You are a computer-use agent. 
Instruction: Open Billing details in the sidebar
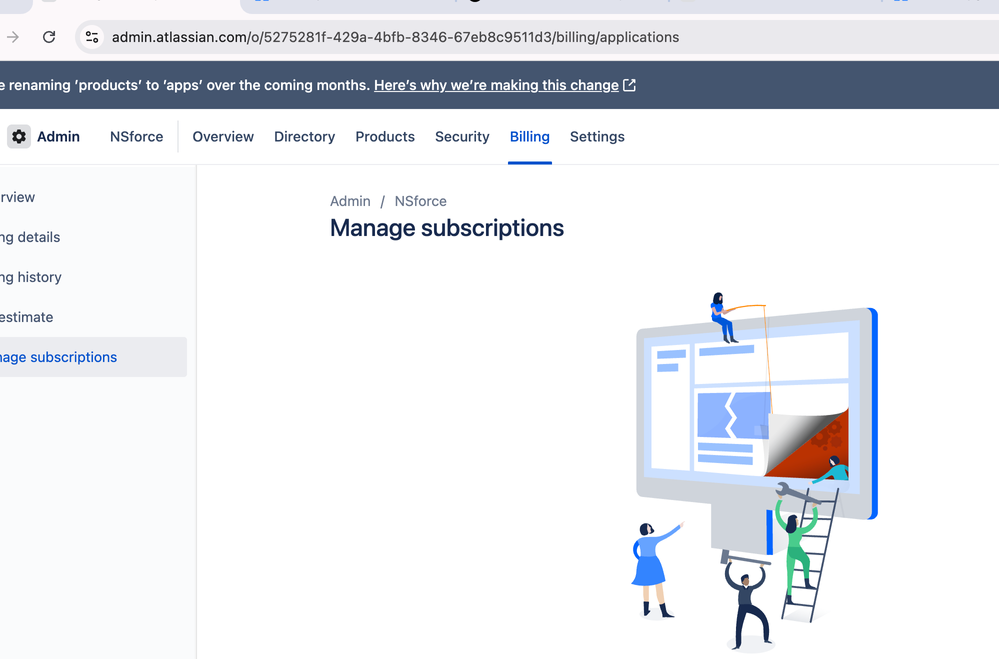pyautogui.click(x=94, y=237)
